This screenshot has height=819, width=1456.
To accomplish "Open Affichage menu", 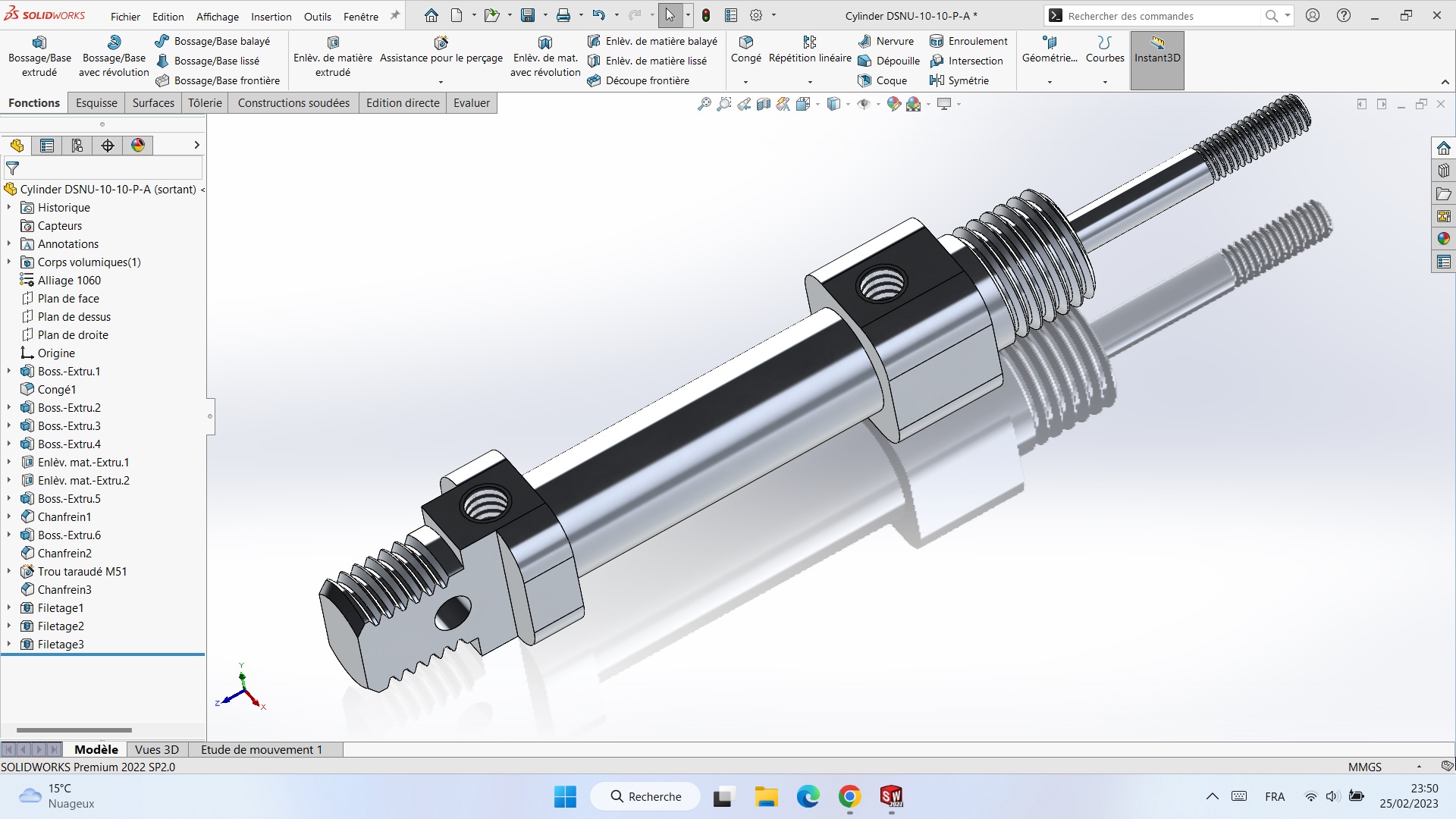I will pos(218,16).
